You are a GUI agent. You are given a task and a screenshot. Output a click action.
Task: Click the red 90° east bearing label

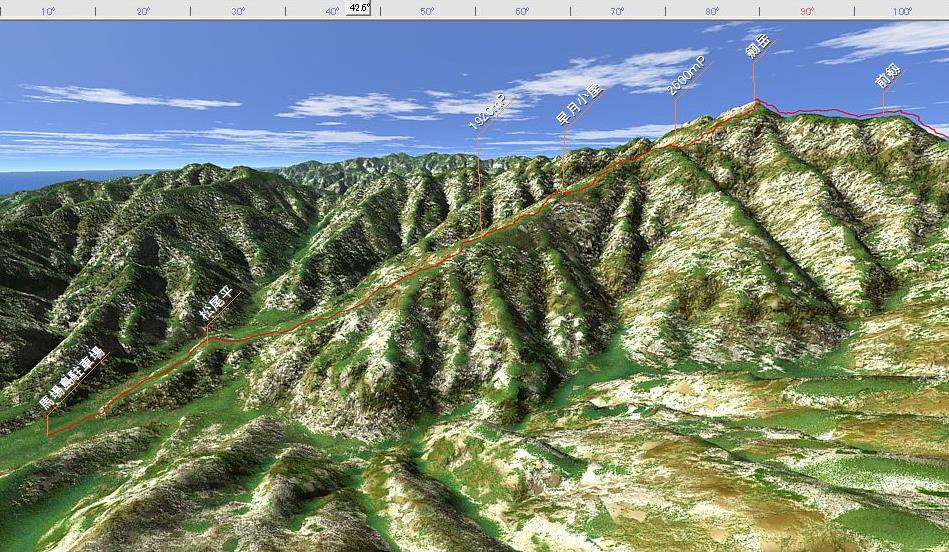tap(807, 11)
